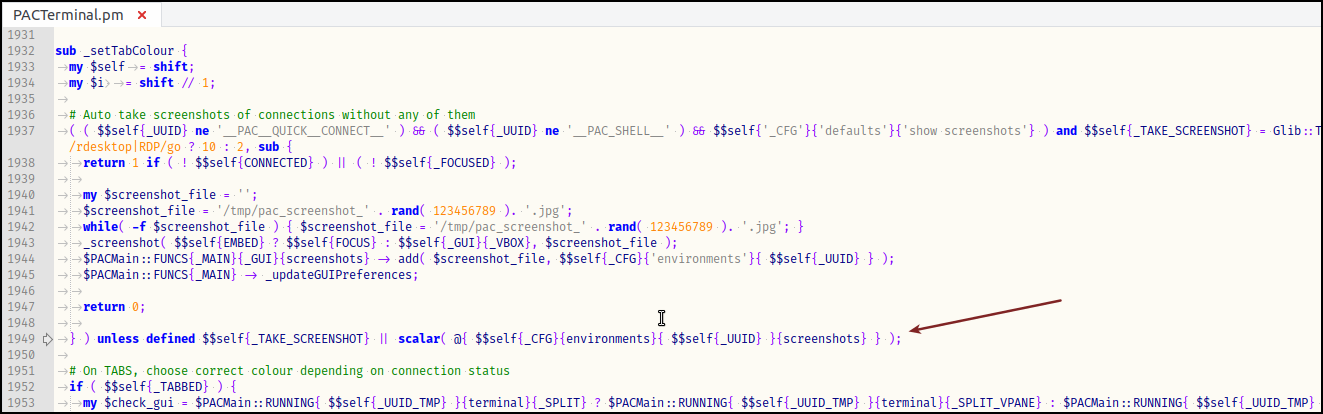Click the bookmark arrow marker on line 1949
The width and height of the screenshot is (1323, 414).
pyautogui.click(x=47, y=339)
